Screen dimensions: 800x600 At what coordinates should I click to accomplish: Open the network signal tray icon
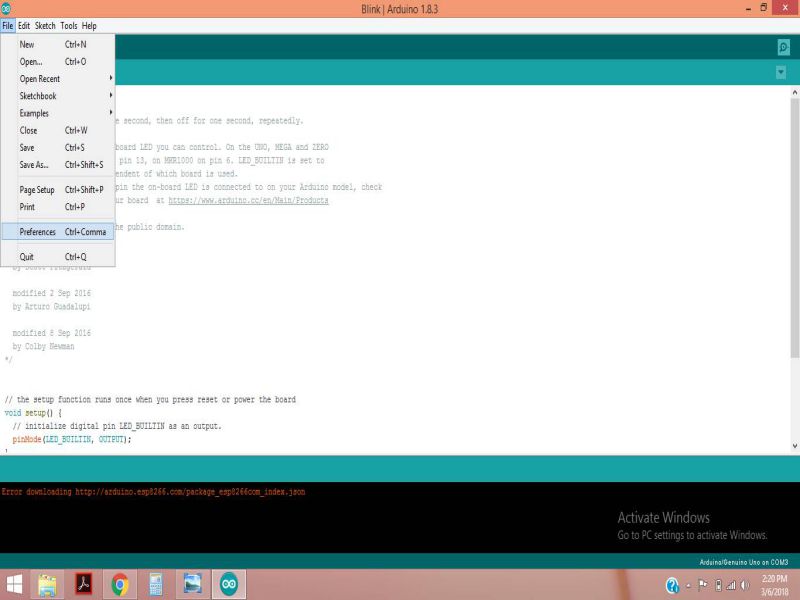pyautogui.click(x=731, y=585)
